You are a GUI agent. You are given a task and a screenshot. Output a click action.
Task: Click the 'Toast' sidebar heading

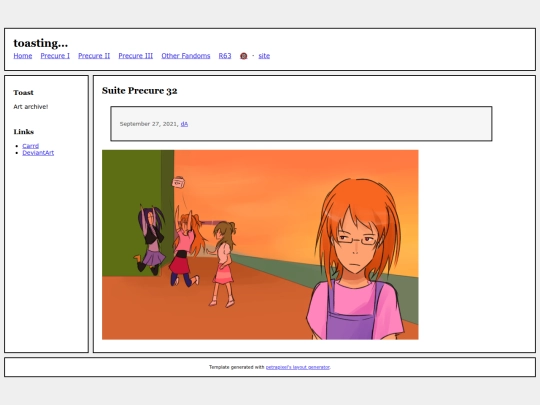[x=23, y=92]
